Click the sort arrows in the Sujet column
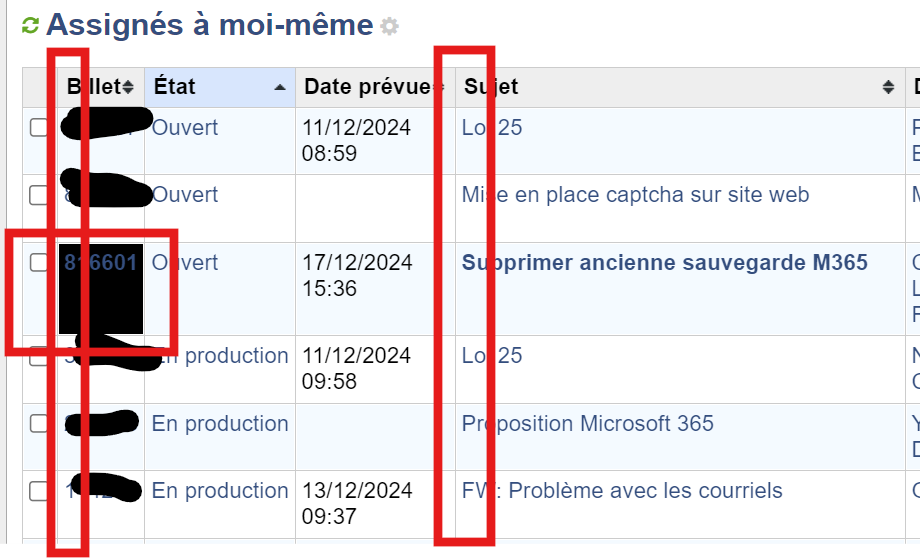Viewport: 920px width, 558px height. 888,88
